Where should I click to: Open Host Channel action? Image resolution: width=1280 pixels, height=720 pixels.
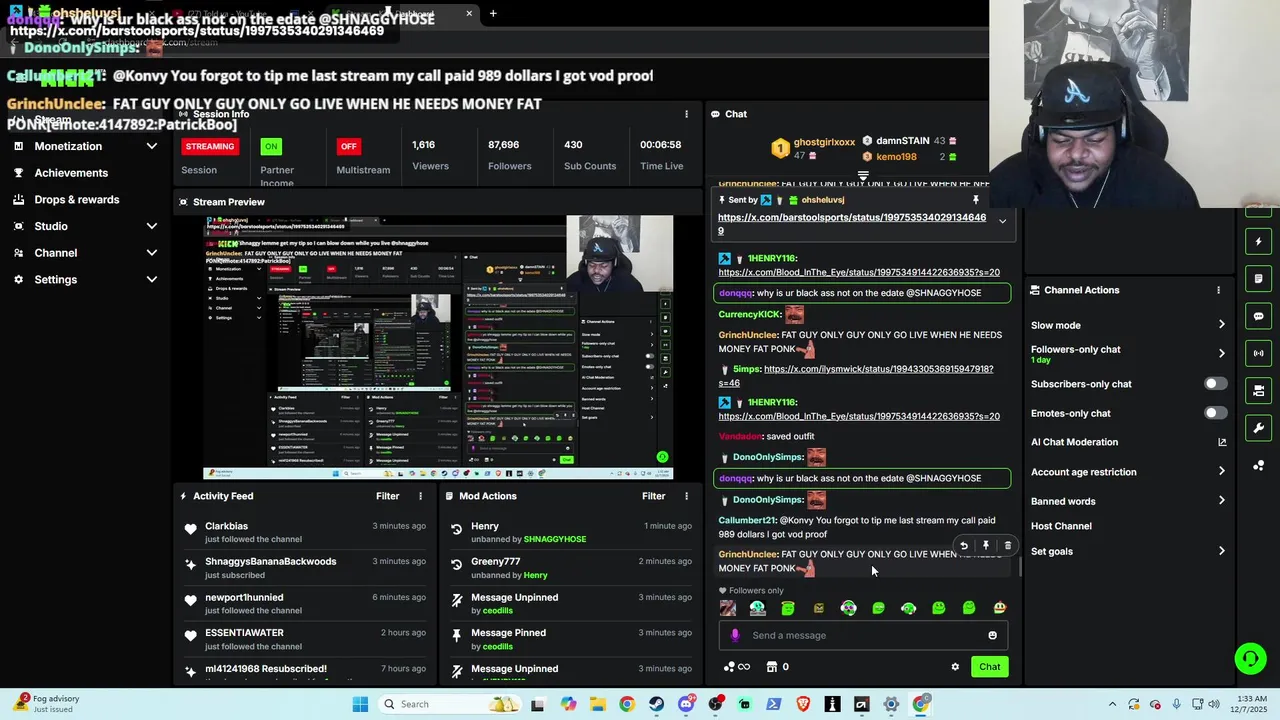(x=1061, y=526)
